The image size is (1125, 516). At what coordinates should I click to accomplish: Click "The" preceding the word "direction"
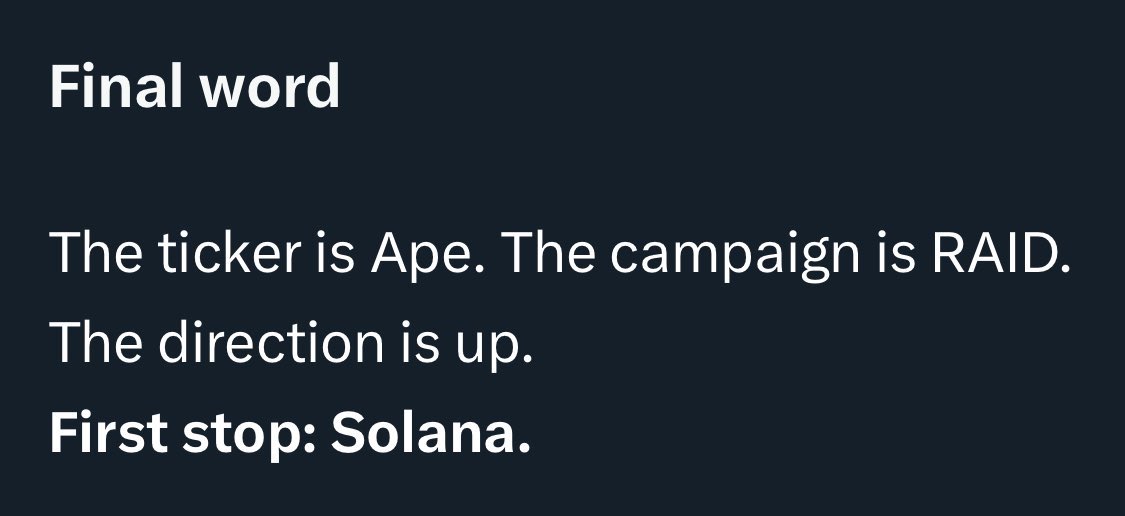coord(95,342)
